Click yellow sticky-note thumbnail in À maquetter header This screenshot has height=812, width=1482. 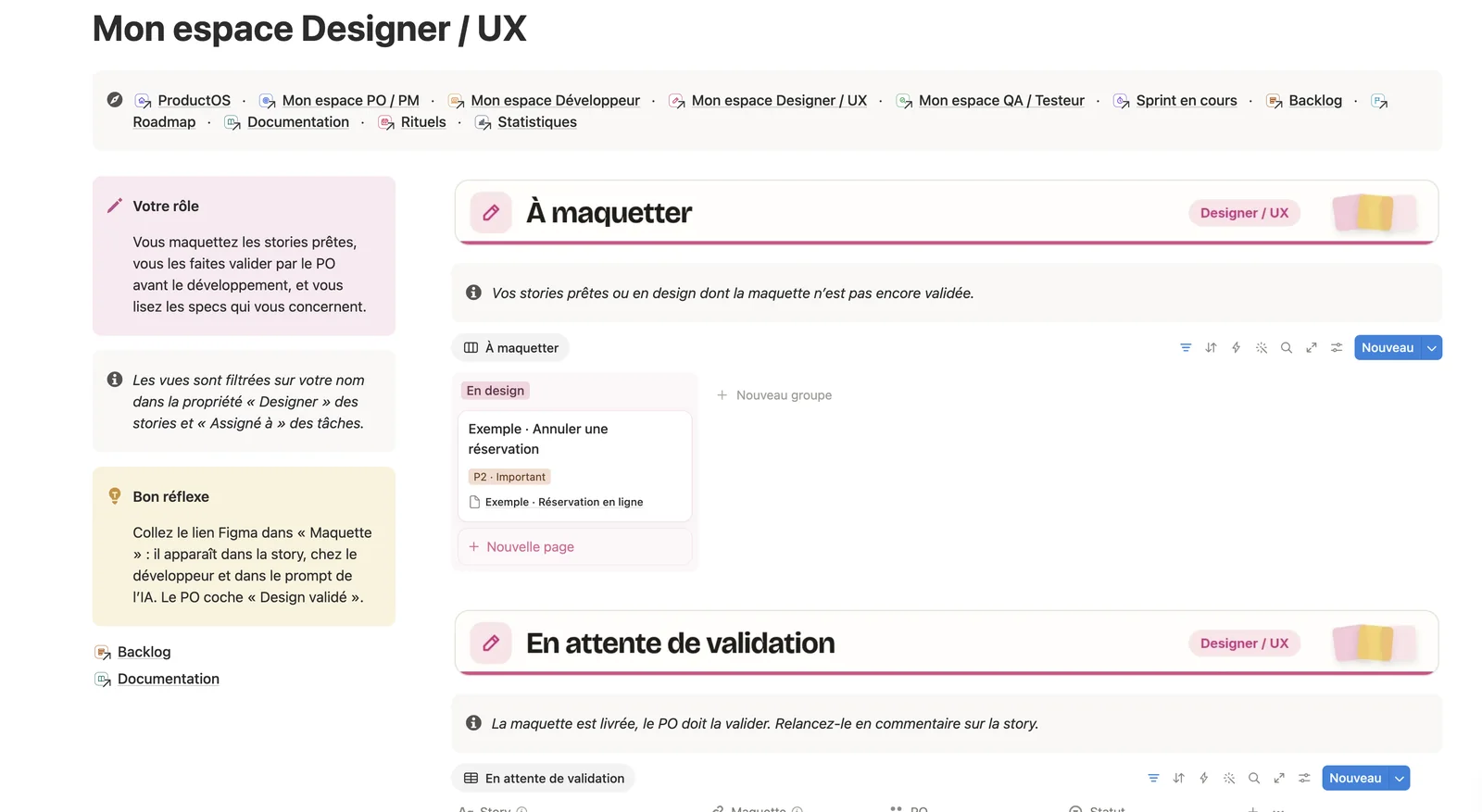click(x=1375, y=213)
